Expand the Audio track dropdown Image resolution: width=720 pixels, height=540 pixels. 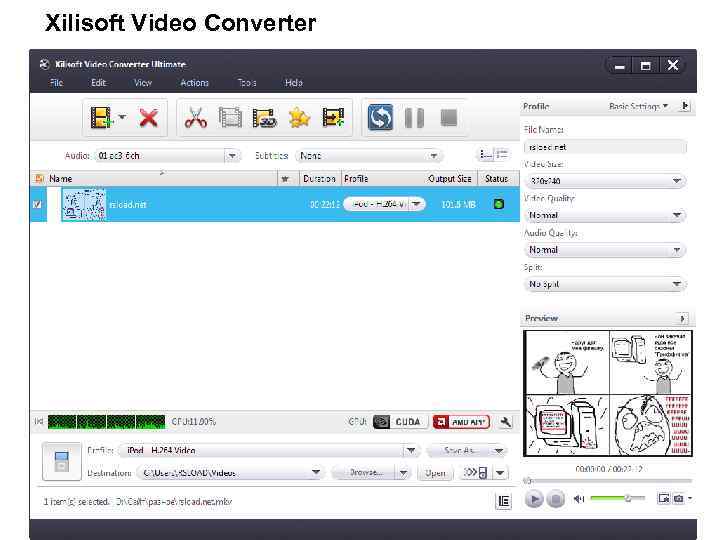232,156
